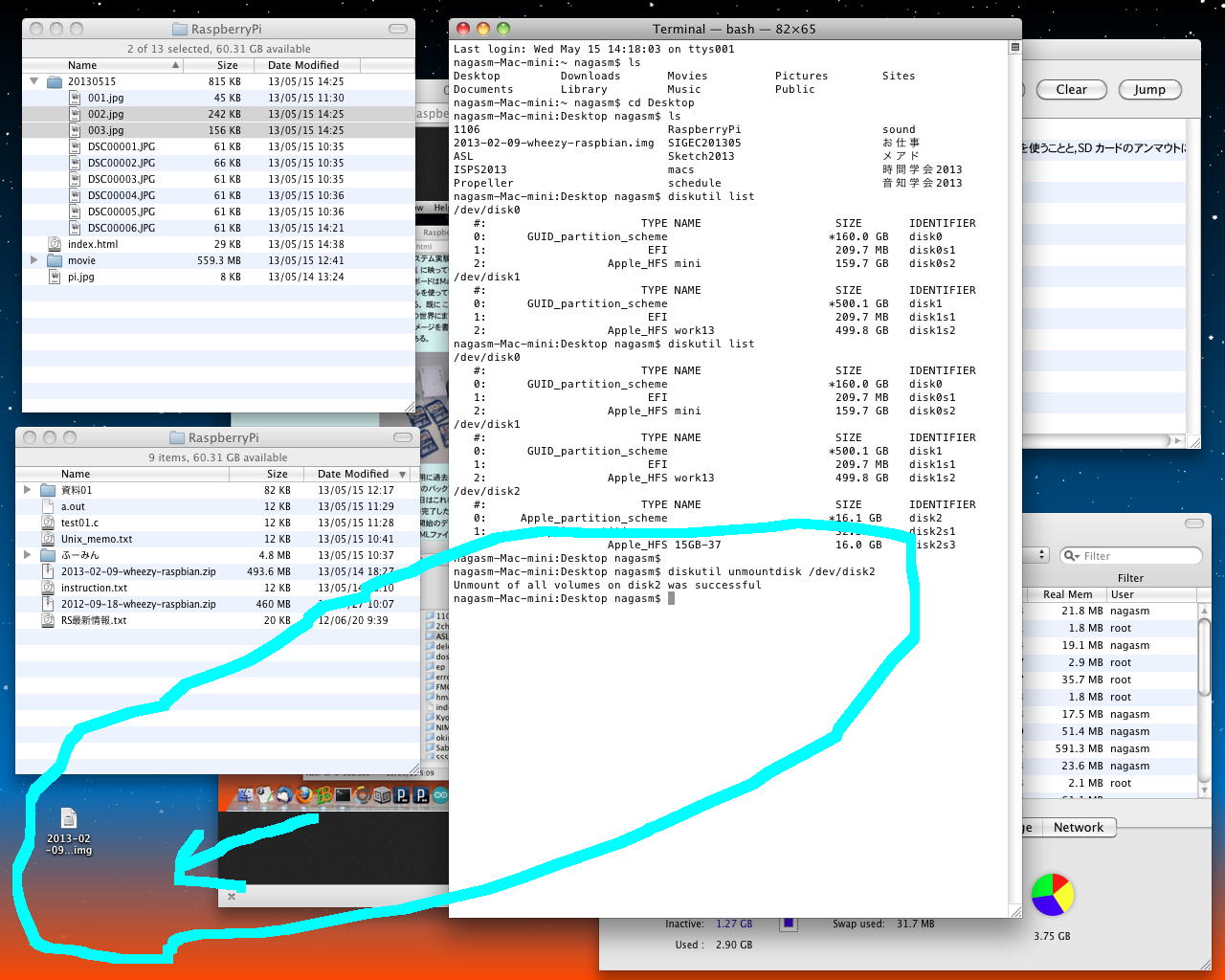Click the green B icon in the Dock
Image resolution: width=1225 pixels, height=980 pixels.
coord(323,795)
